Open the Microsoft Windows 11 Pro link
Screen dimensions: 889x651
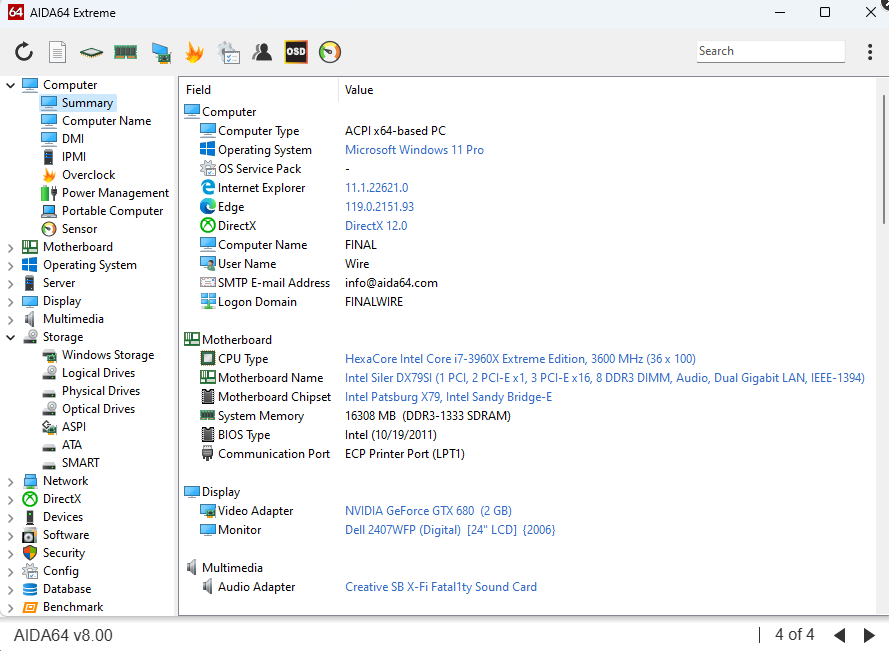(414, 150)
